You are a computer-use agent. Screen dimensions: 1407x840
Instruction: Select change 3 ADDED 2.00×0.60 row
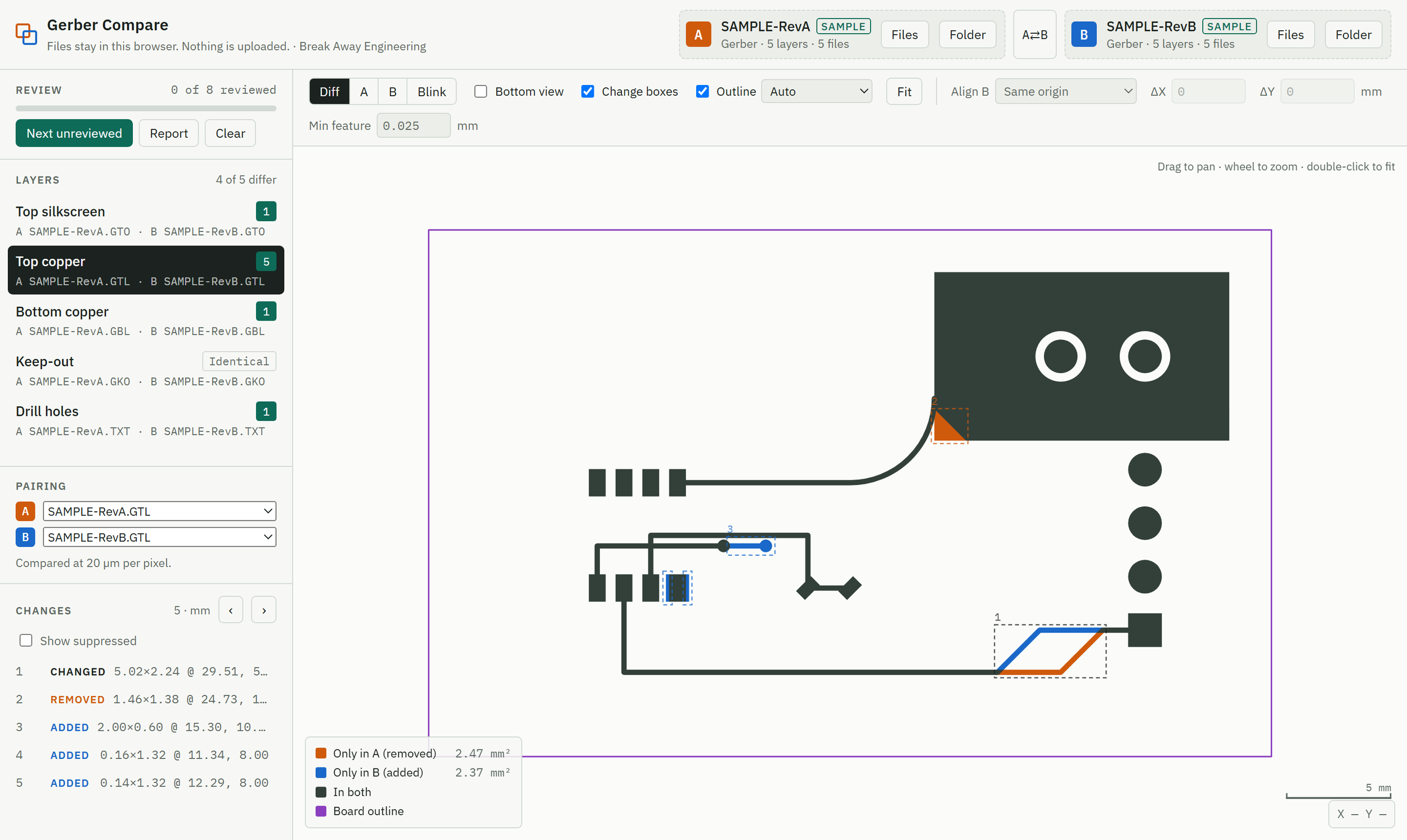pyautogui.click(x=146, y=727)
